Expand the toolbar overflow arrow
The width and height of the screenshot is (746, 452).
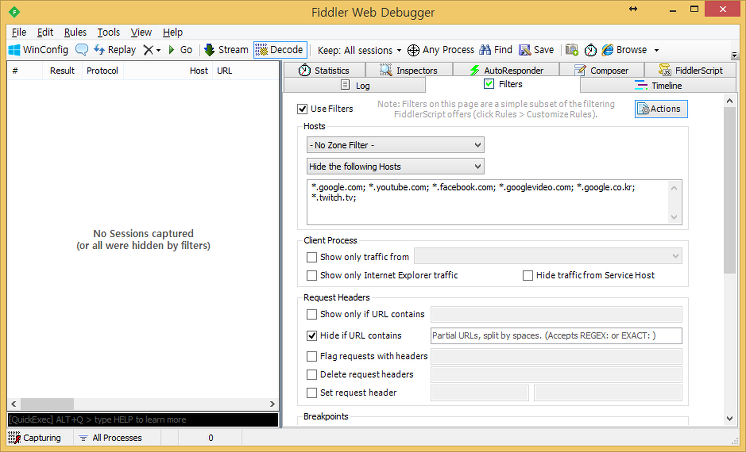pos(734,55)
